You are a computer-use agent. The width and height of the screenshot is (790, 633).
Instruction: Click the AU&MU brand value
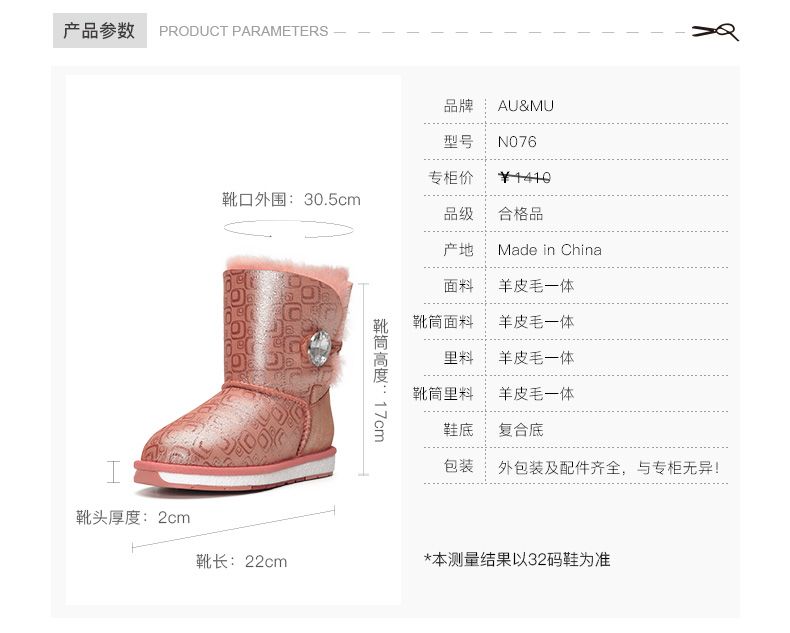coord(525,106)
